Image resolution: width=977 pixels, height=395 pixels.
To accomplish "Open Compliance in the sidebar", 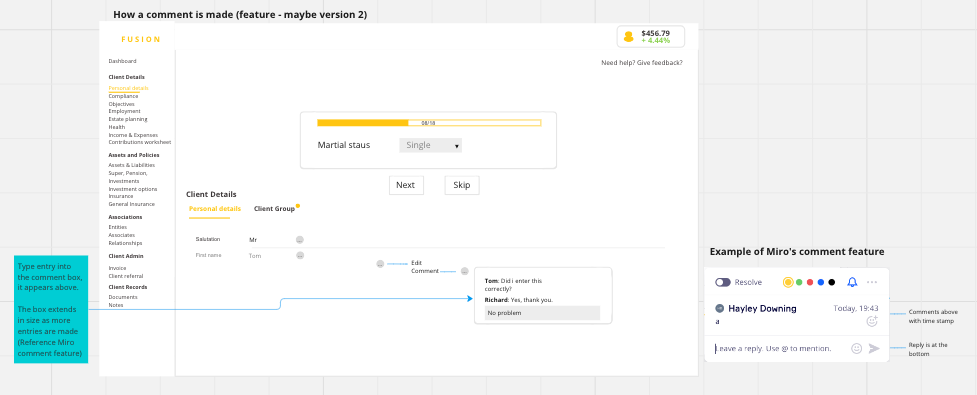I will [123, 97].
